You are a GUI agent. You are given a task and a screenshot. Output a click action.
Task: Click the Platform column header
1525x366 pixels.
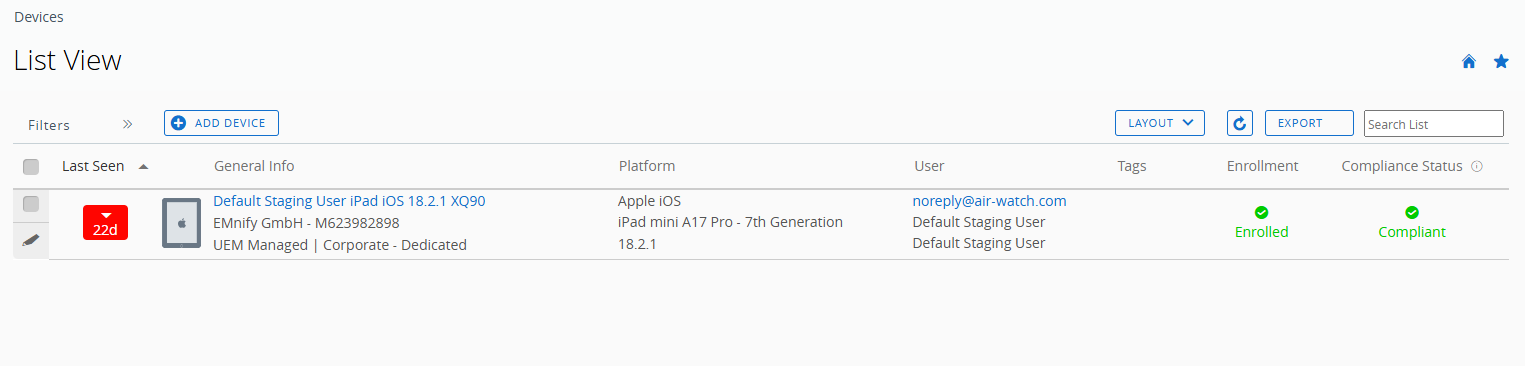(x=646, y=166)
